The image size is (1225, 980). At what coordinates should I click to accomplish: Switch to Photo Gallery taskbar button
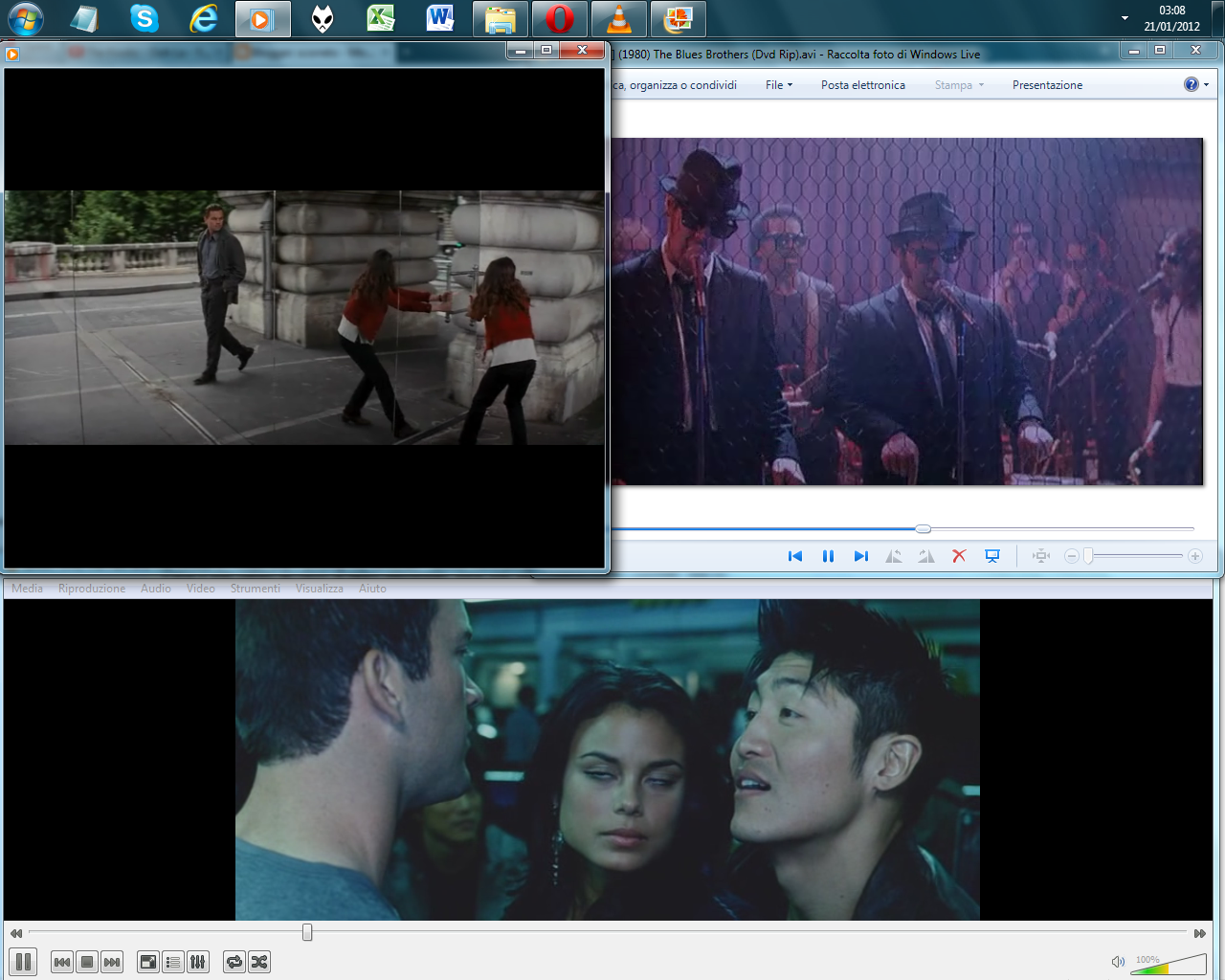(x=679, y=19)
